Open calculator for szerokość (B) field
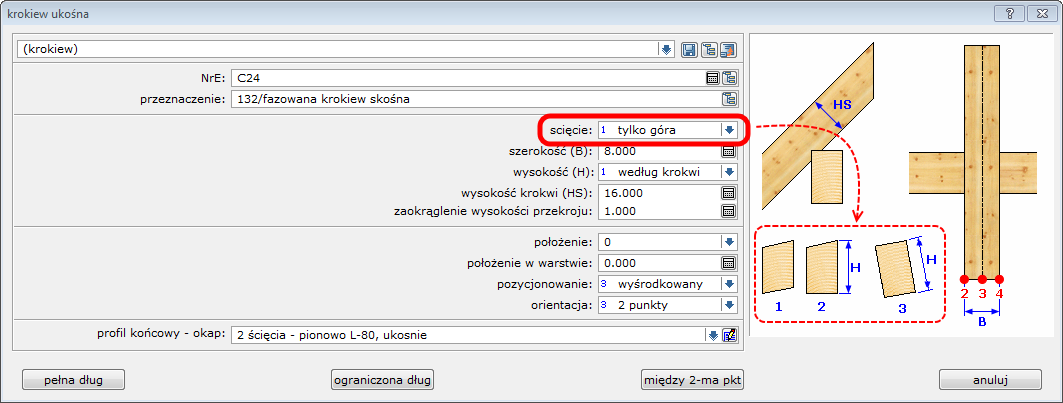1063x403 pixels. tap(729, 151)
